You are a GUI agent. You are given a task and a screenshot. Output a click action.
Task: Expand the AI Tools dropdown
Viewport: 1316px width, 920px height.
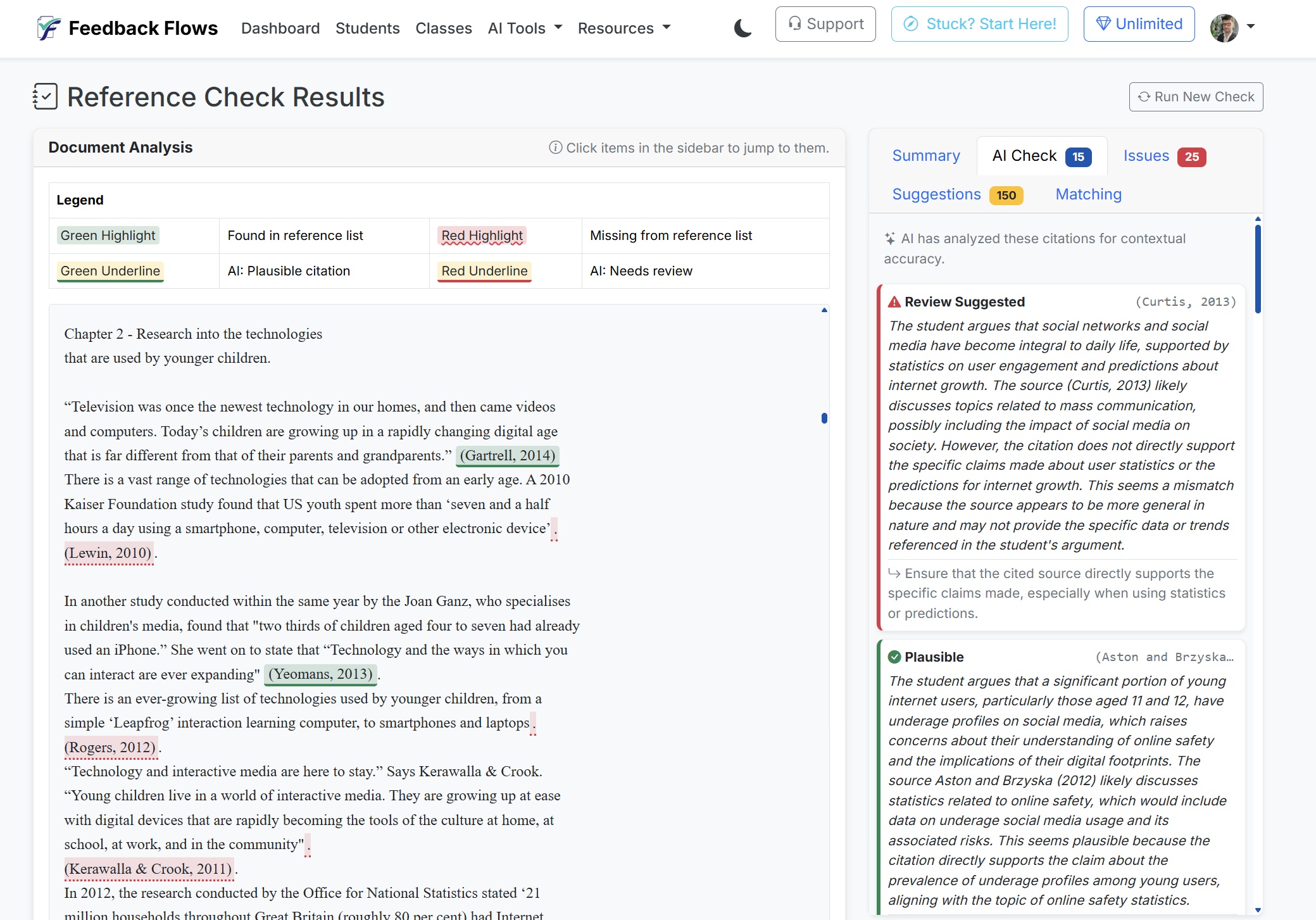point(524,28)
